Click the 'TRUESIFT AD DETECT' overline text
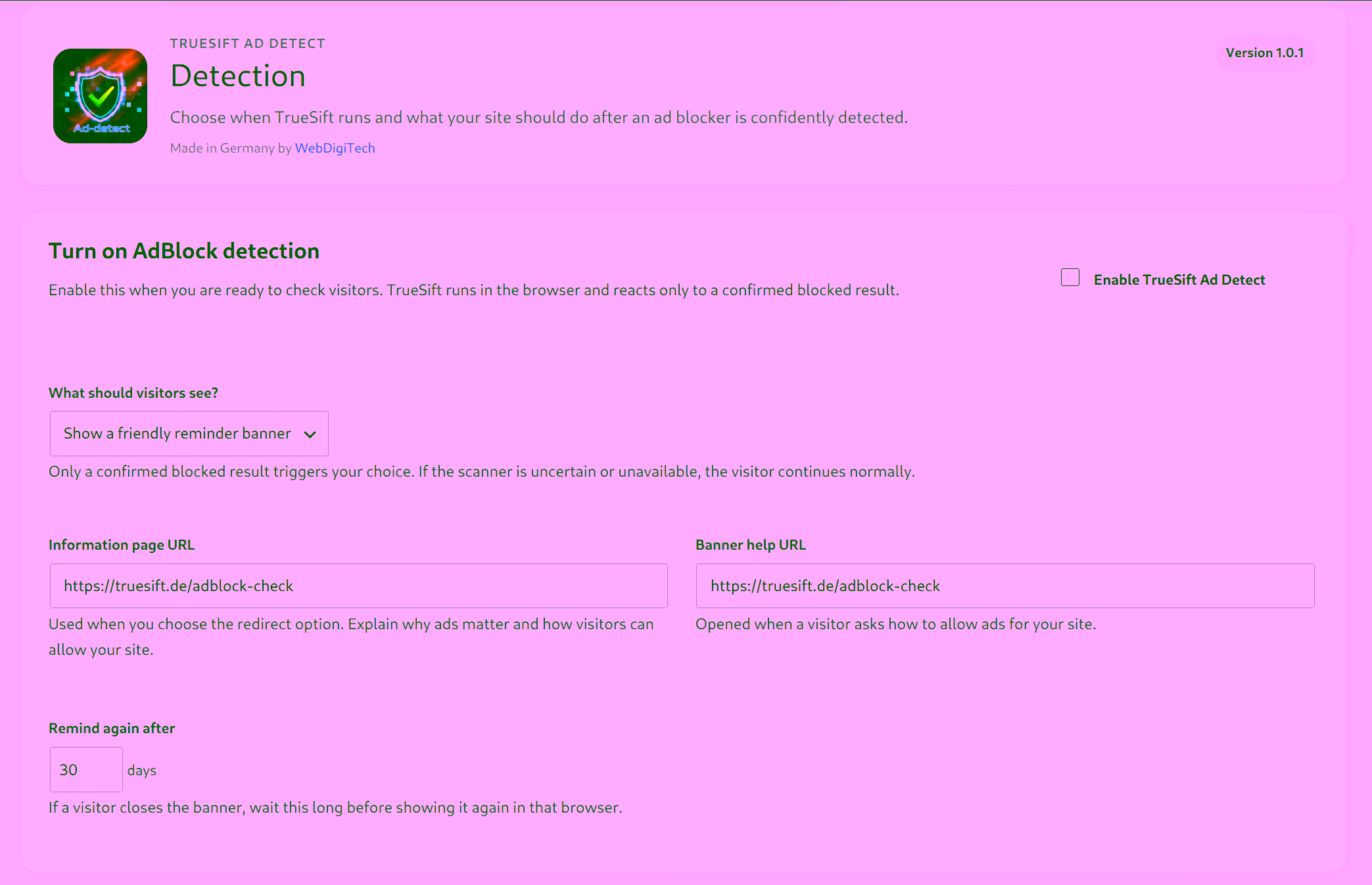 coord(248,43)
